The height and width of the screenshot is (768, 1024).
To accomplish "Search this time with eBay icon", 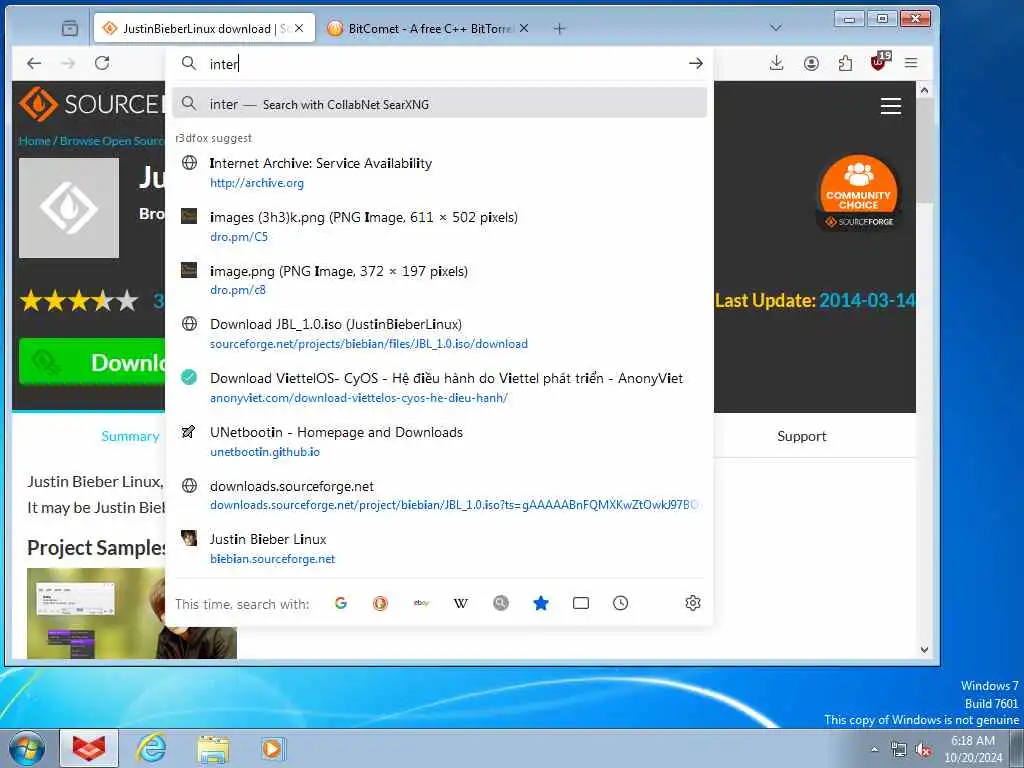I will point(421,603).
